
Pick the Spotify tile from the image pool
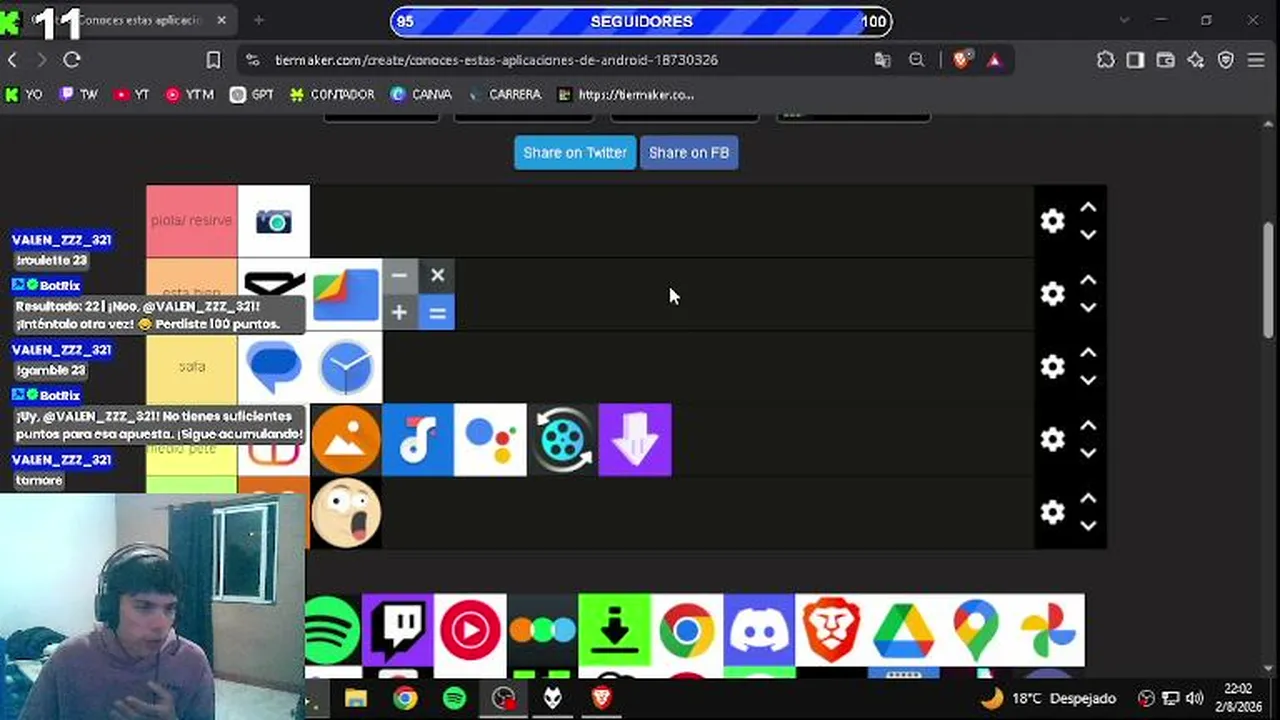[x=332, y=630]
